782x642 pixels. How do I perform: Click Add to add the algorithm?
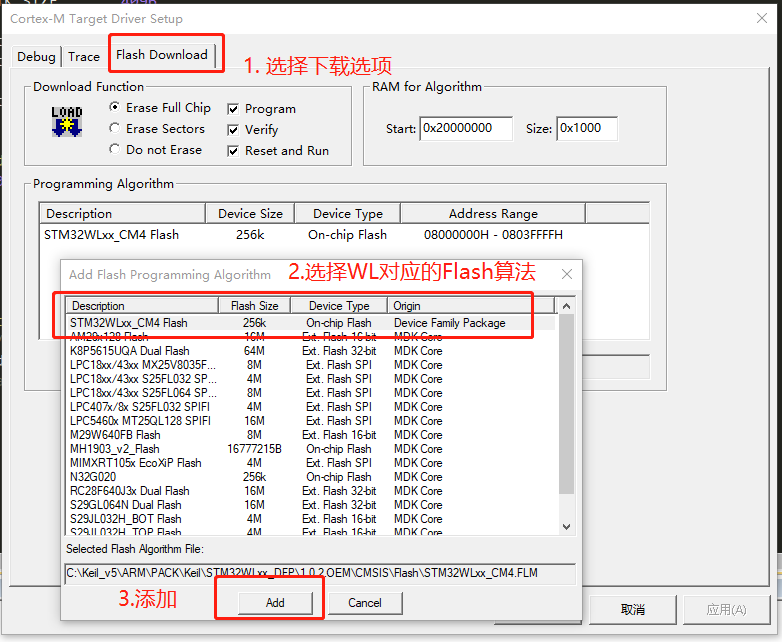click(275, 603)
